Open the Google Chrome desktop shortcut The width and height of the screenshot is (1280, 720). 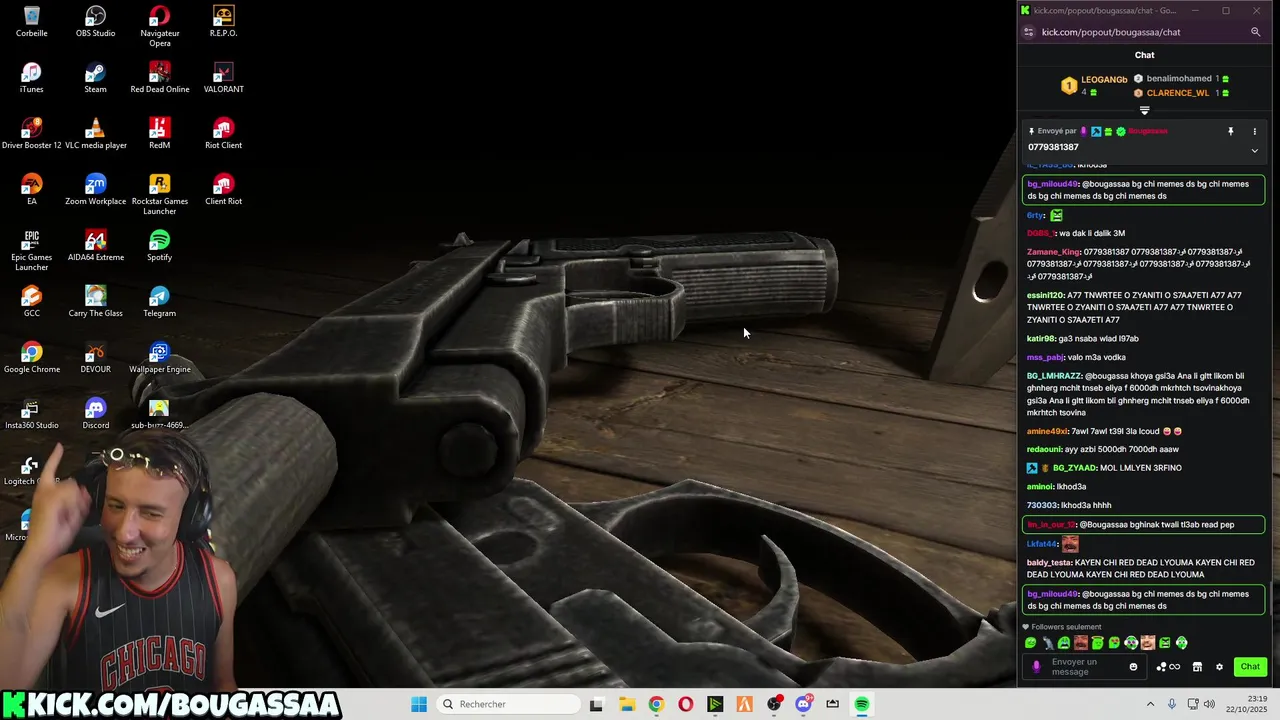(x=32, y=357)
